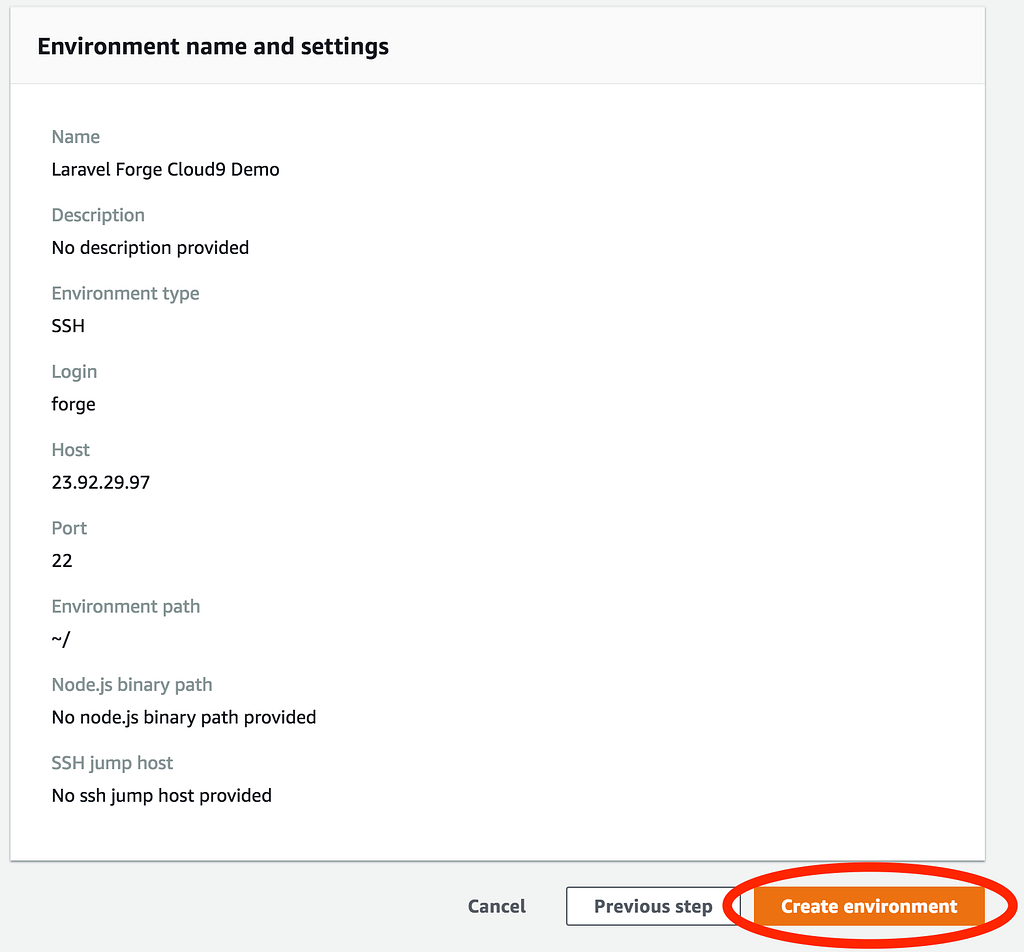Select the Laravel Forge Cloud9 Demo name text
The image size is (1024, 952).
(165, 169)
